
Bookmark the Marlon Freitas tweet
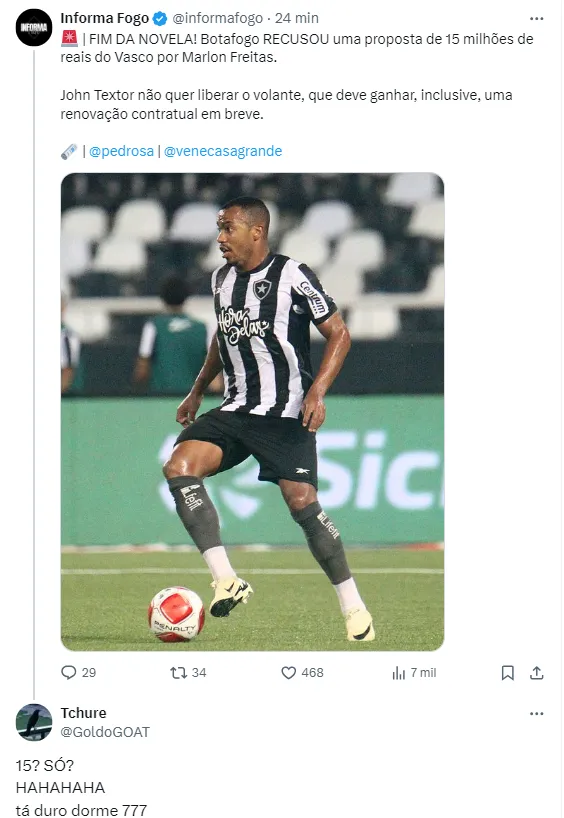pyautogui.click(x=507, y=673)
